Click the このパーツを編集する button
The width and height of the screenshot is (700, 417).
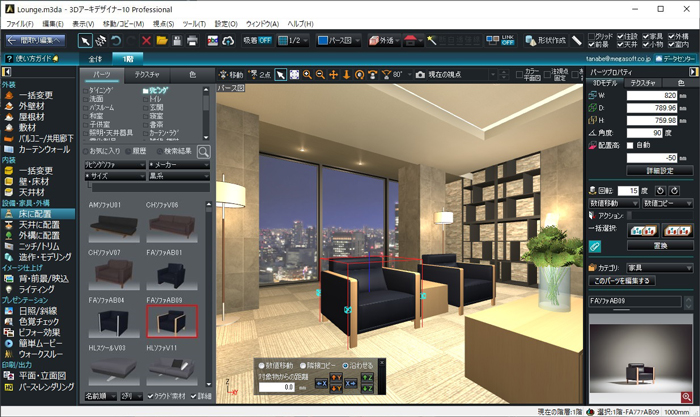[624, 281]
